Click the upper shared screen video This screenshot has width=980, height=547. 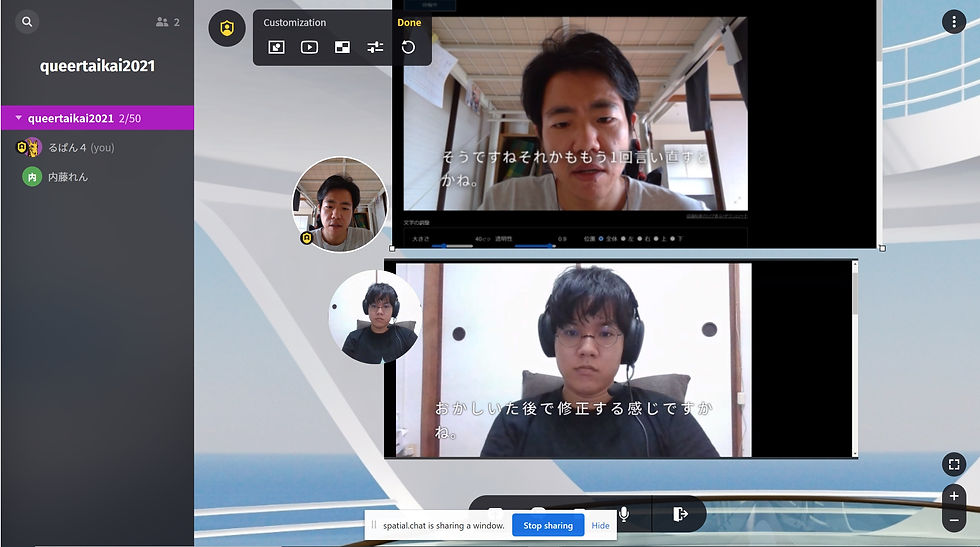point(576,114)
